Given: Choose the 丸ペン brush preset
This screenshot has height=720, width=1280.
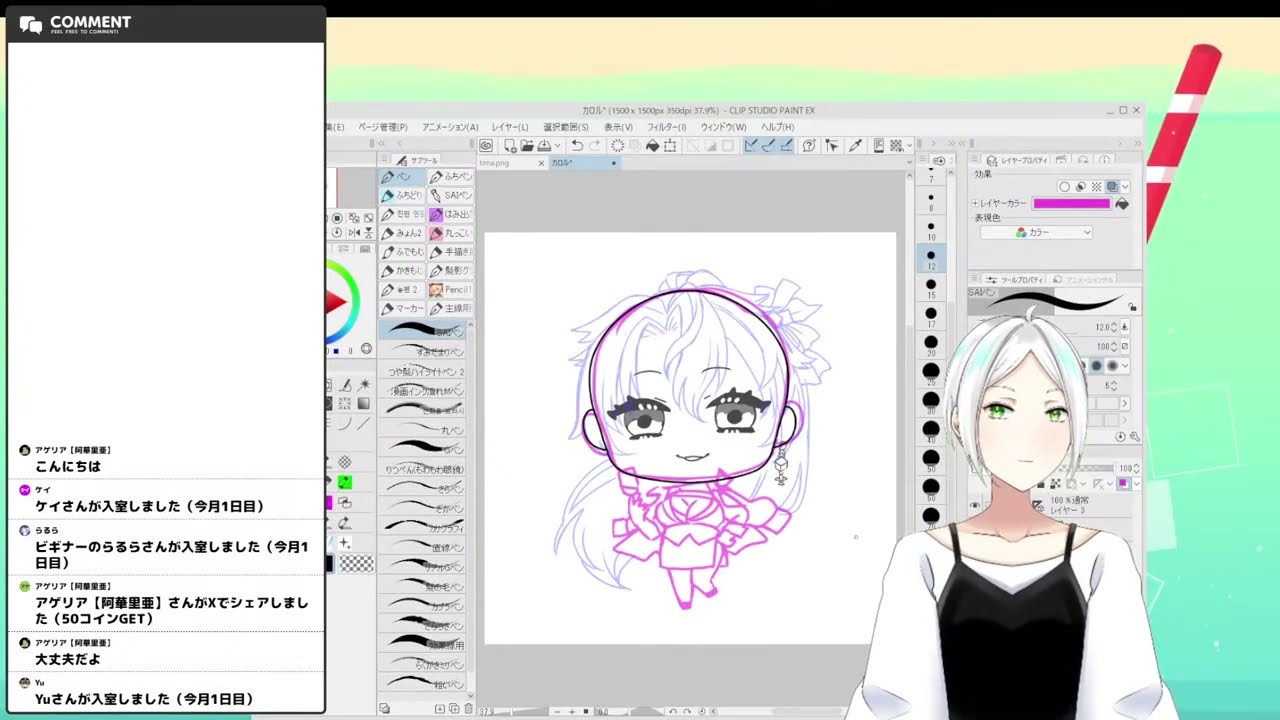Looking at the screenshot, I should pos(422,429).
